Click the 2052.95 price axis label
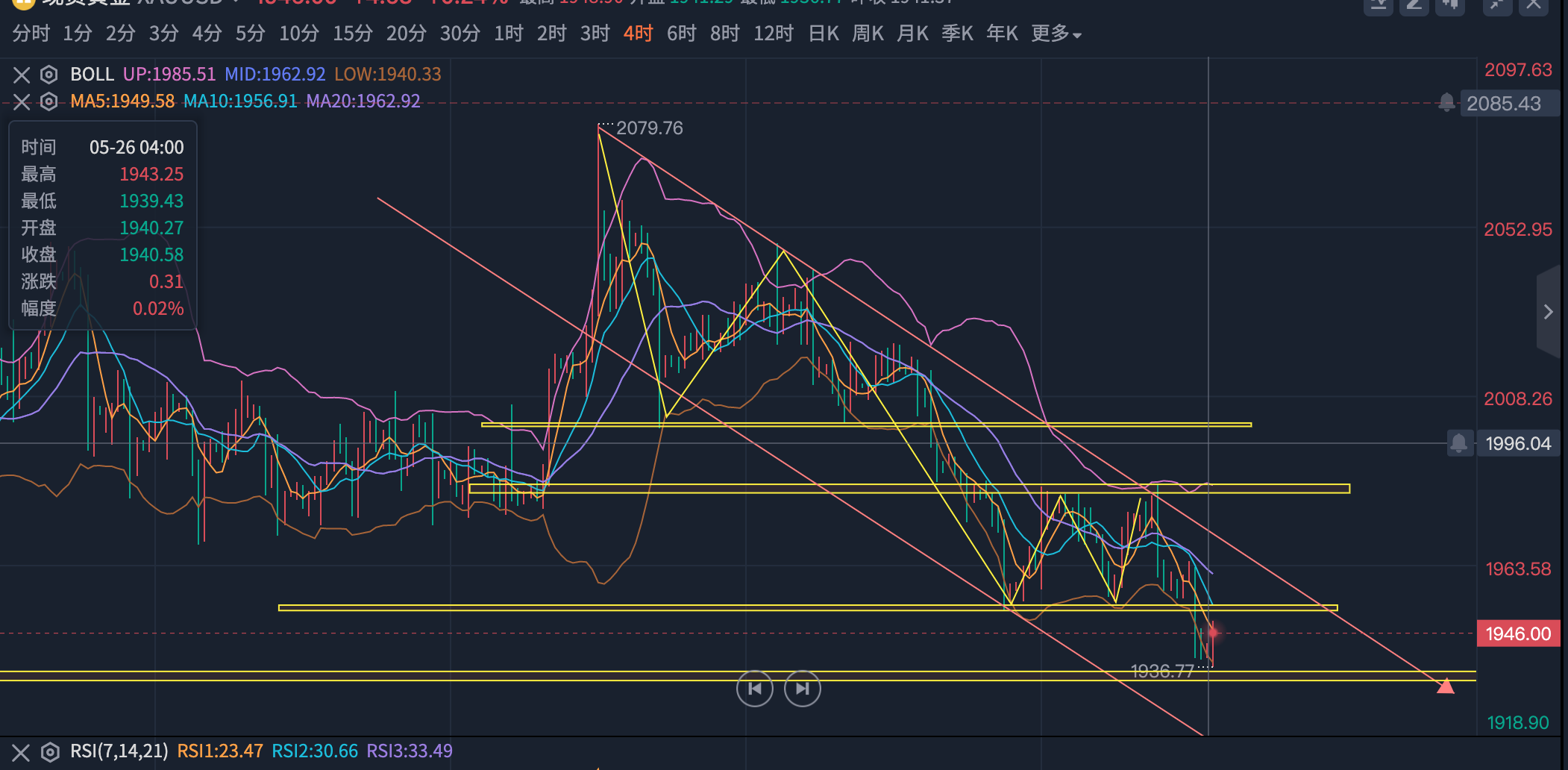The width and height of the screenshot is (1568, 770). tap(1518, 230)
